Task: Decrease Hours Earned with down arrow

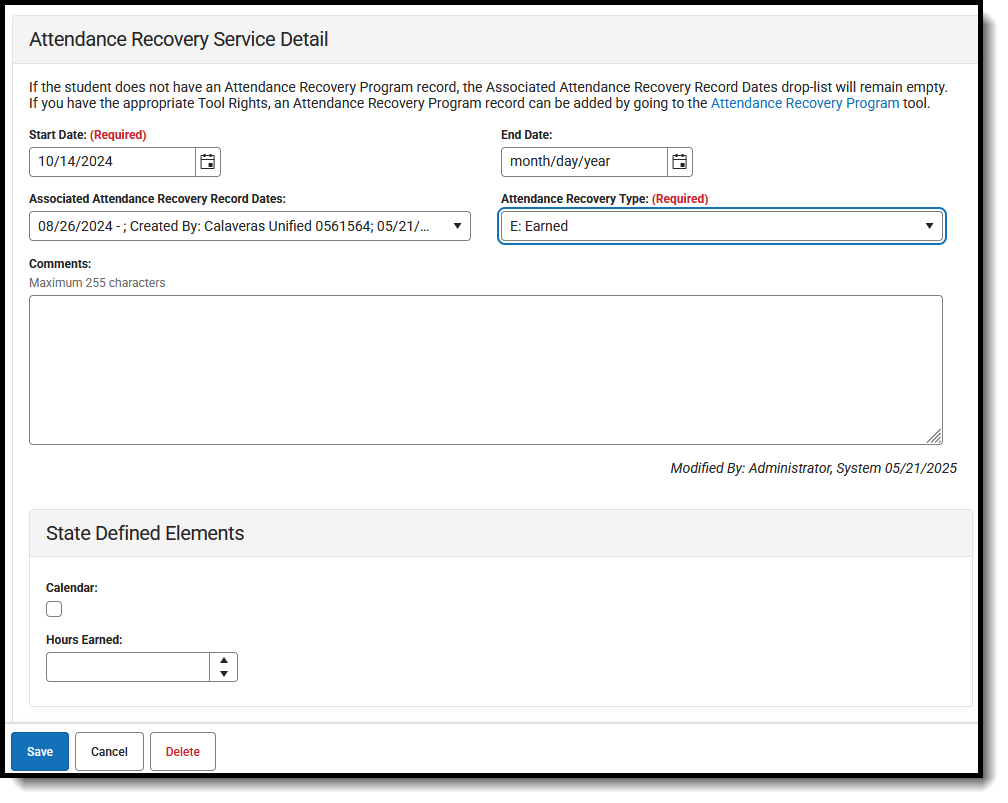Action: click(224, 674)
